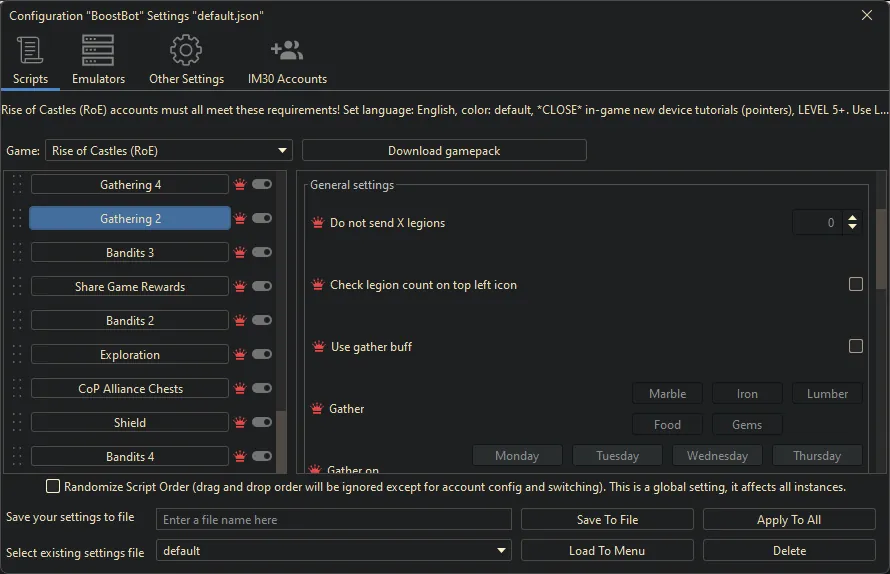Enable the Use gather buff checkbox
This screenshot has height=574, width=890.
click(856, 346)
